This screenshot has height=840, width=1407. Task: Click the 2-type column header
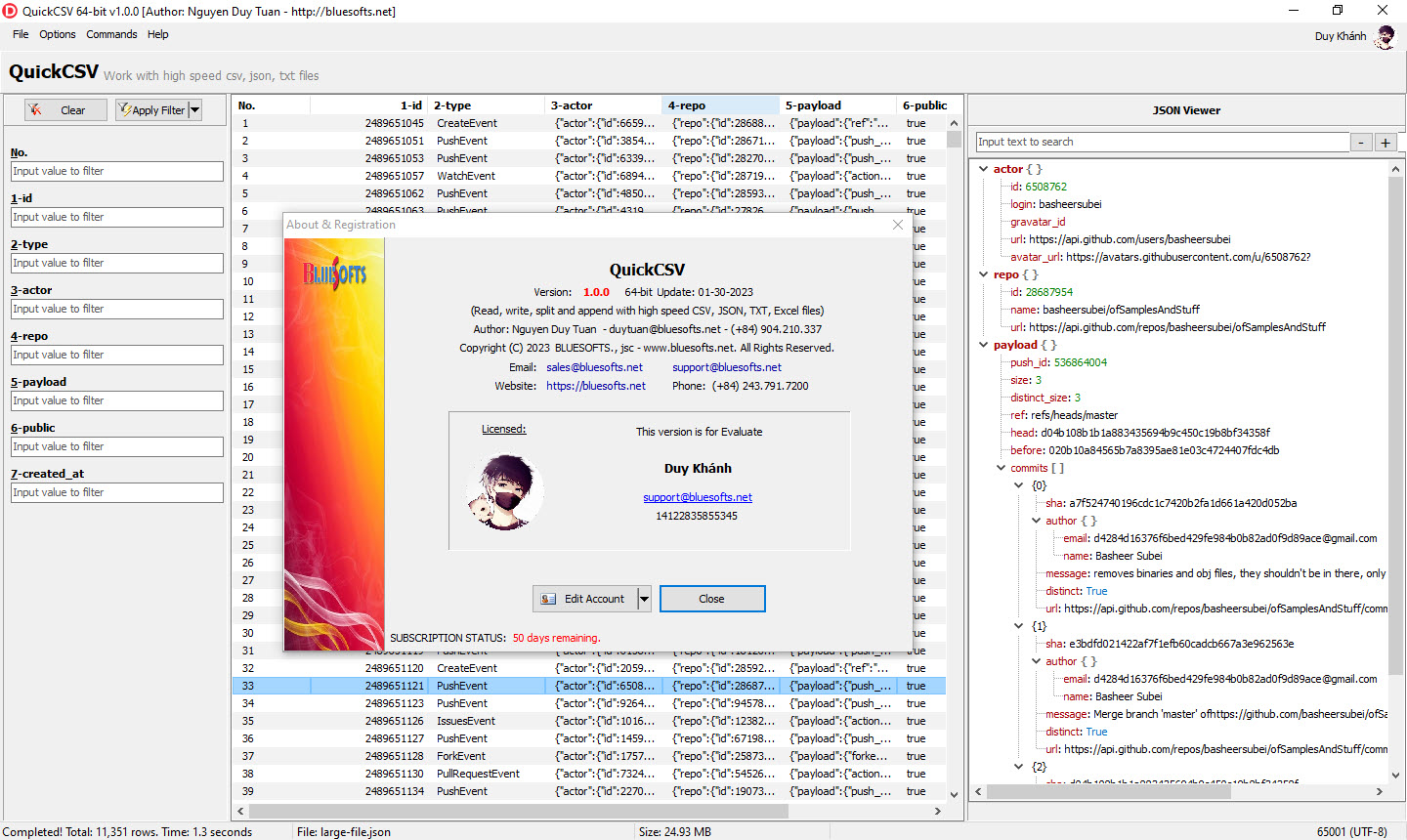487,105
